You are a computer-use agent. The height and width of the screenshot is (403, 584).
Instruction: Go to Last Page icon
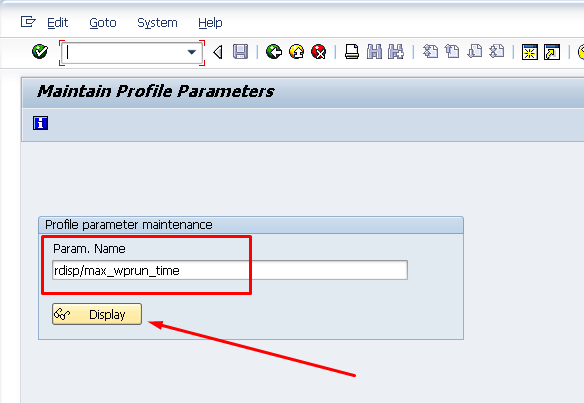[x=497, y=51]
